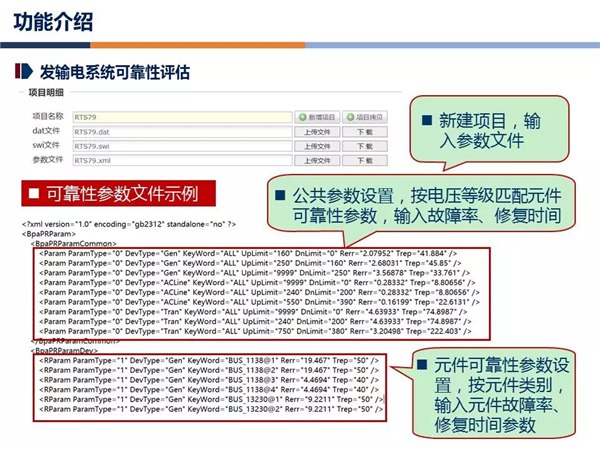Download the 参数文件 RTS79.xml
600x450 pixels.
tap(364, 159)
